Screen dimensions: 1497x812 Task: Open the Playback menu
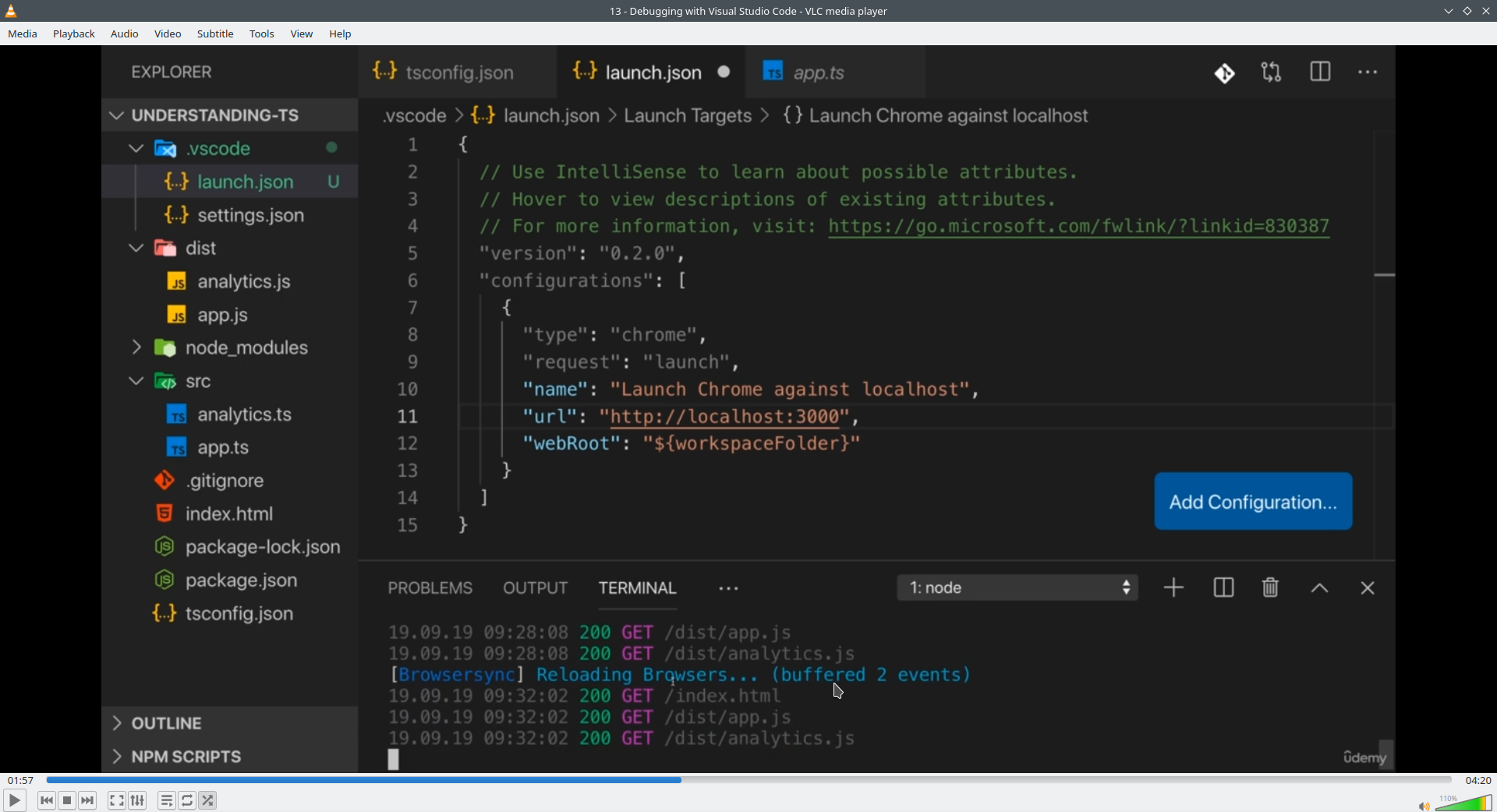(74, 34)
